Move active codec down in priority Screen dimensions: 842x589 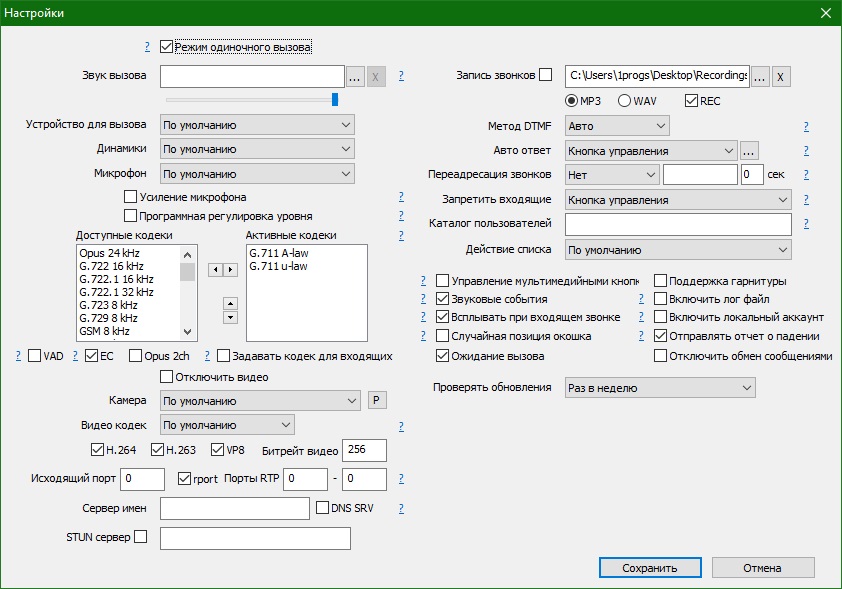pos(230,317)
